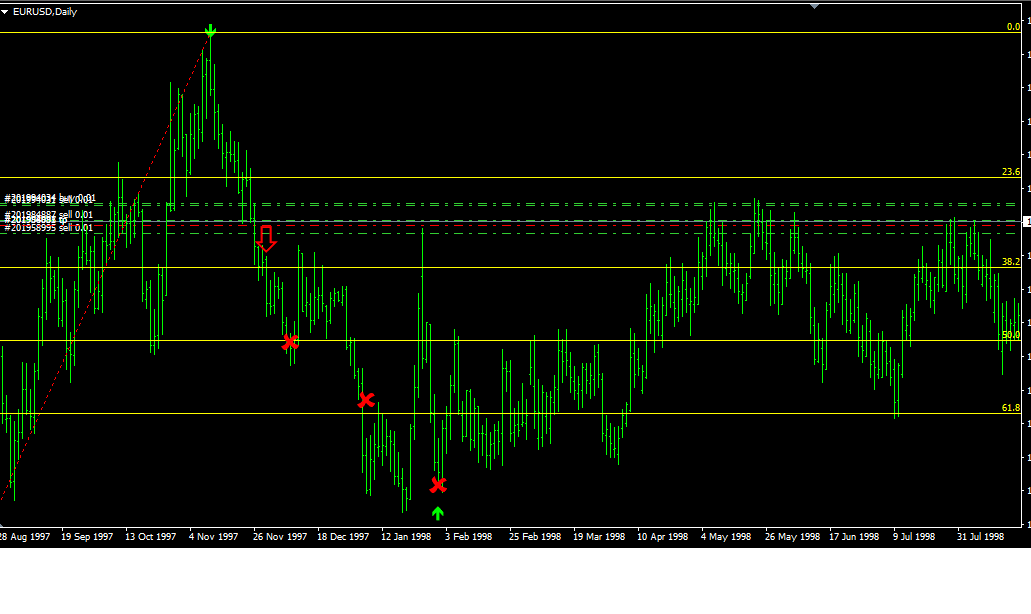The width and height of the screenshot is (1031, 614).
Task: Click the EURUSD,Daily chart title
Action: tap(45, 12)
